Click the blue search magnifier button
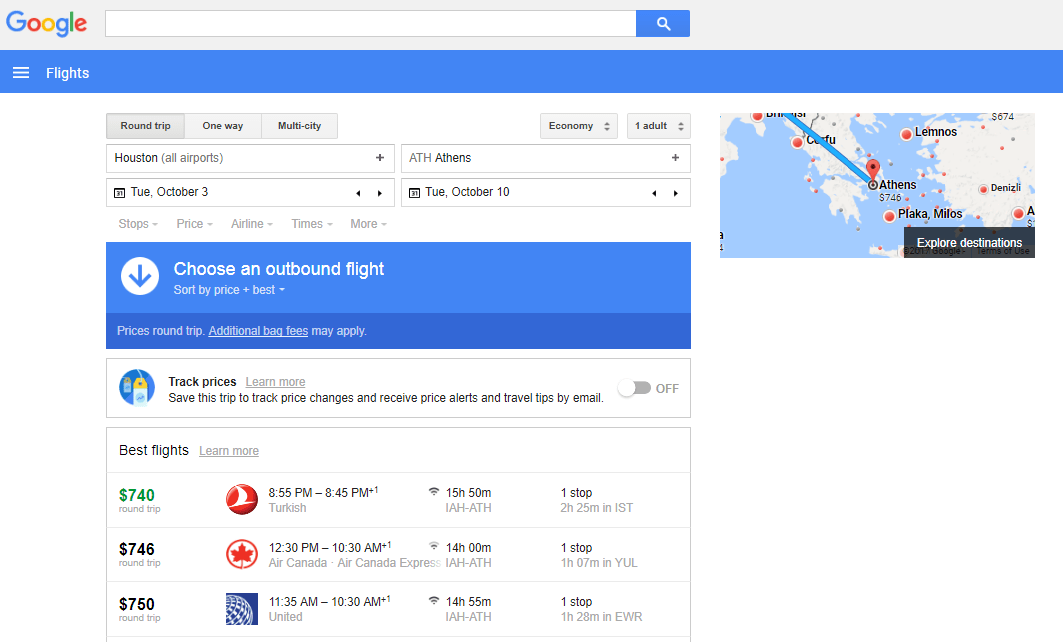The width and height of the screenshot is (1063, 642). coord(662,24)
